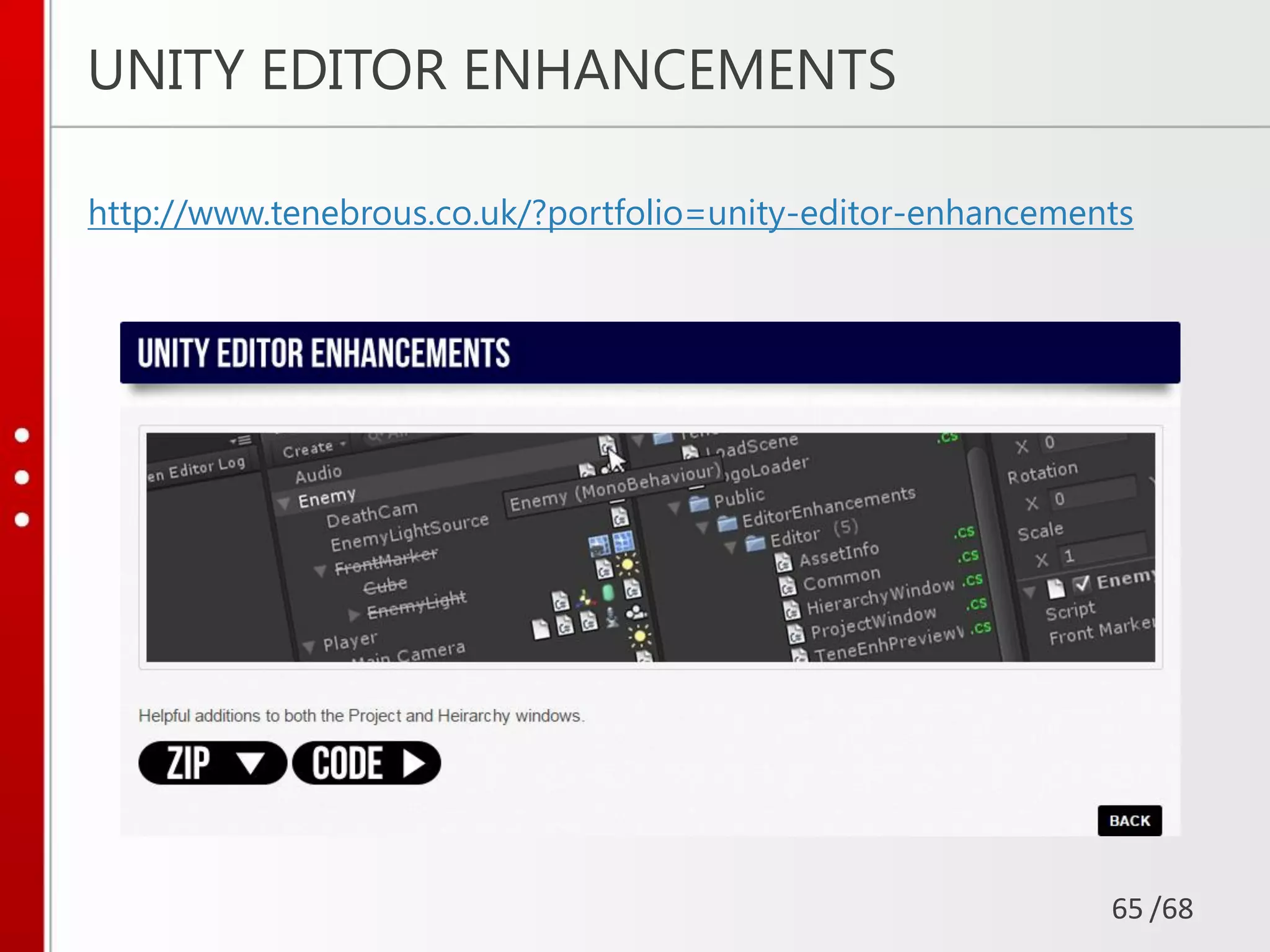
Task: Open the tenebrous.co.uk unity-editor-enhancements link
Action: [x=610, y=213]
